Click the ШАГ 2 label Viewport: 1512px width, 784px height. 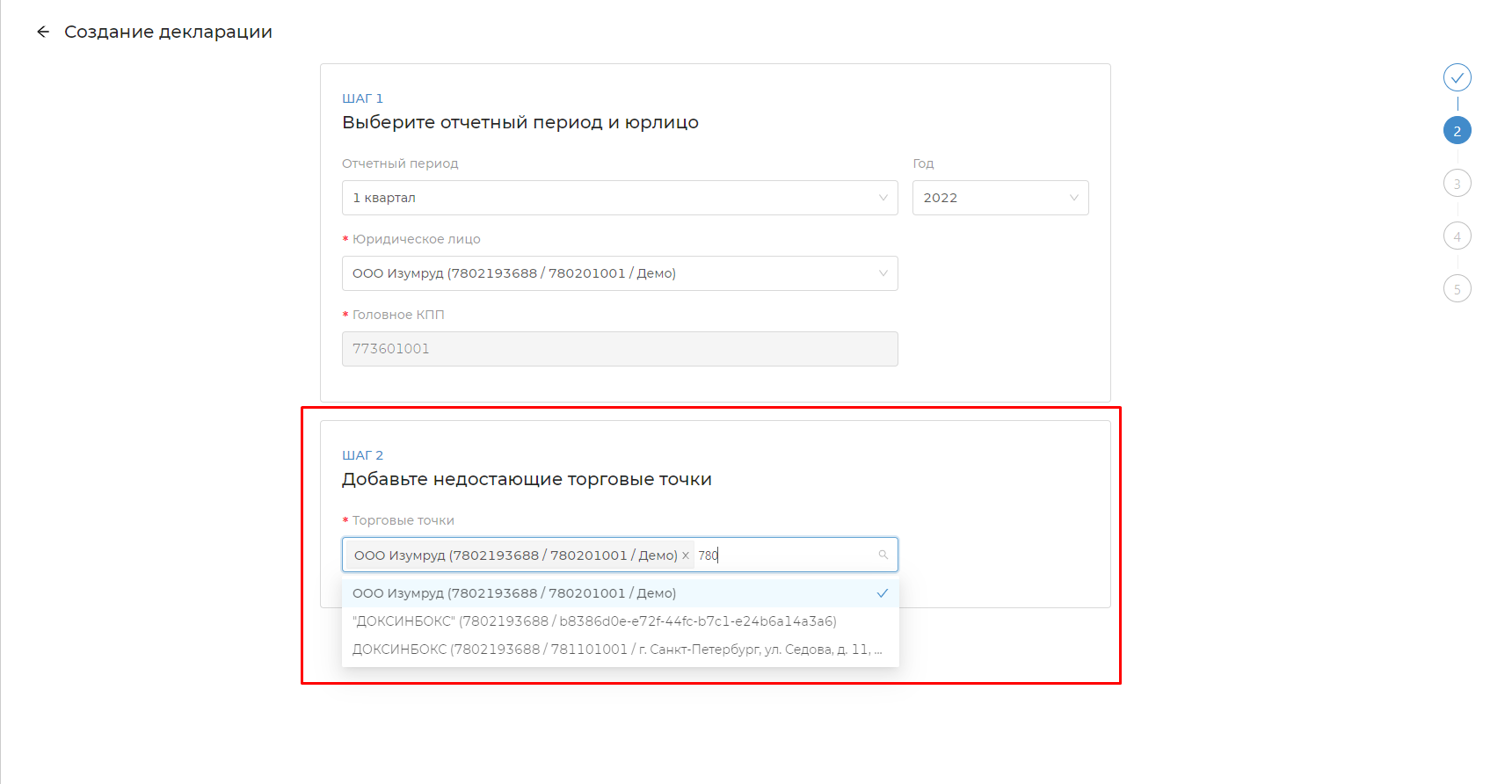(x=362, y=455)
